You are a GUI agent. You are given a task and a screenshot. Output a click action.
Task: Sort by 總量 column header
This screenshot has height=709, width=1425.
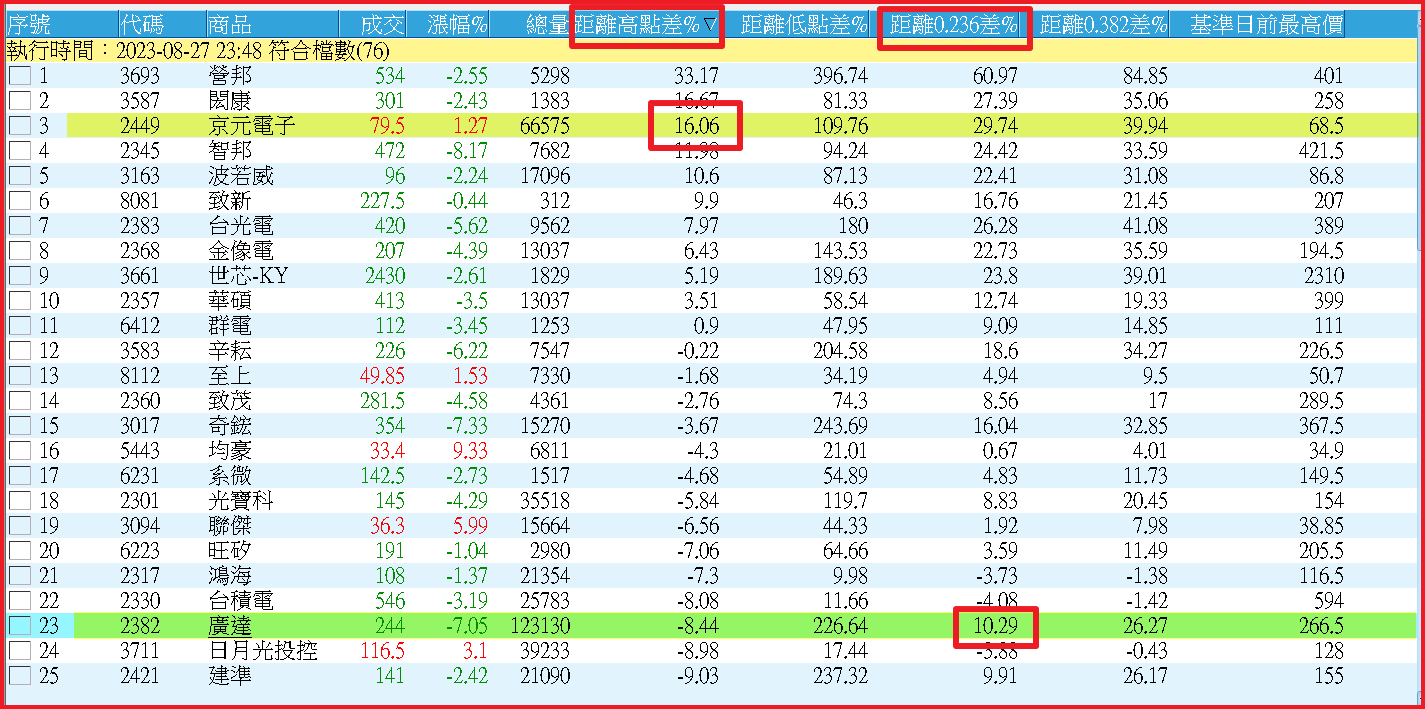[547, 26]
